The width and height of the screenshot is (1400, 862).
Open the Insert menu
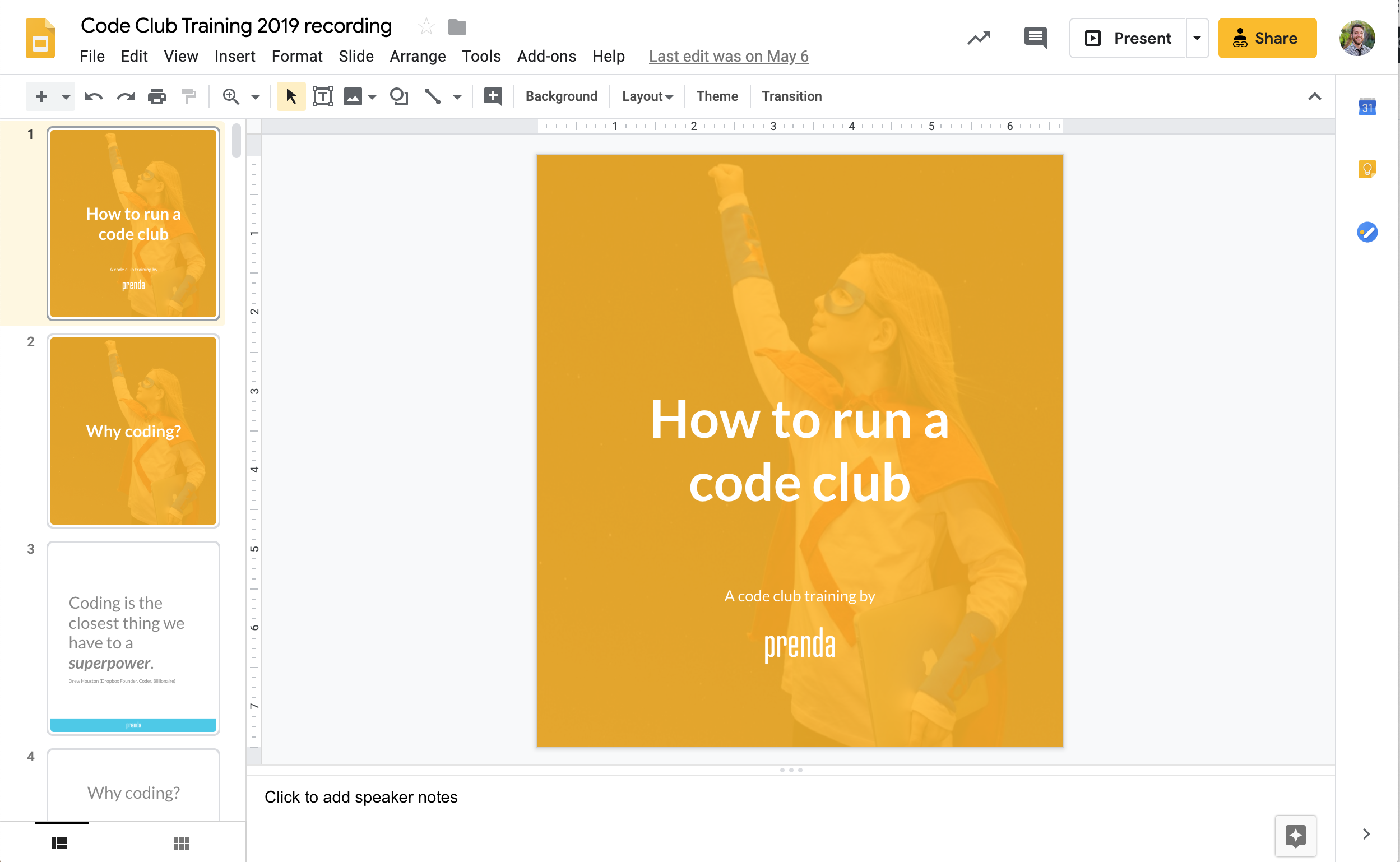pos(234,57)
